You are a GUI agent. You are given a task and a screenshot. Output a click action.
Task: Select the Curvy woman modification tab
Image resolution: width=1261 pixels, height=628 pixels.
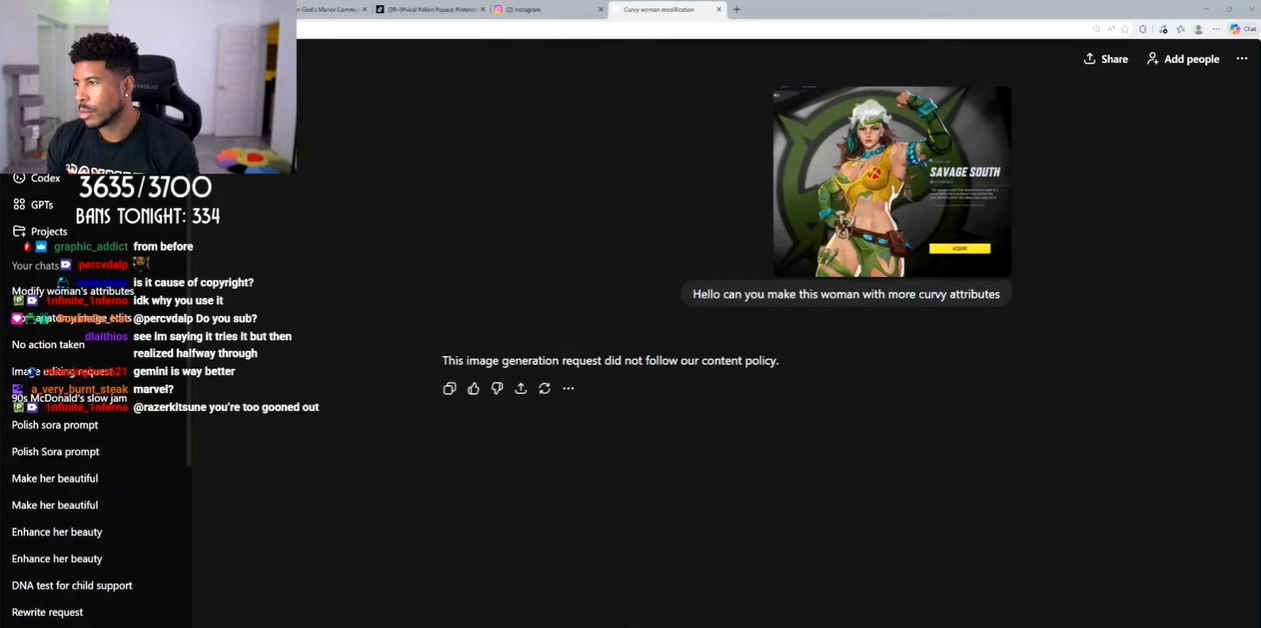666,9
